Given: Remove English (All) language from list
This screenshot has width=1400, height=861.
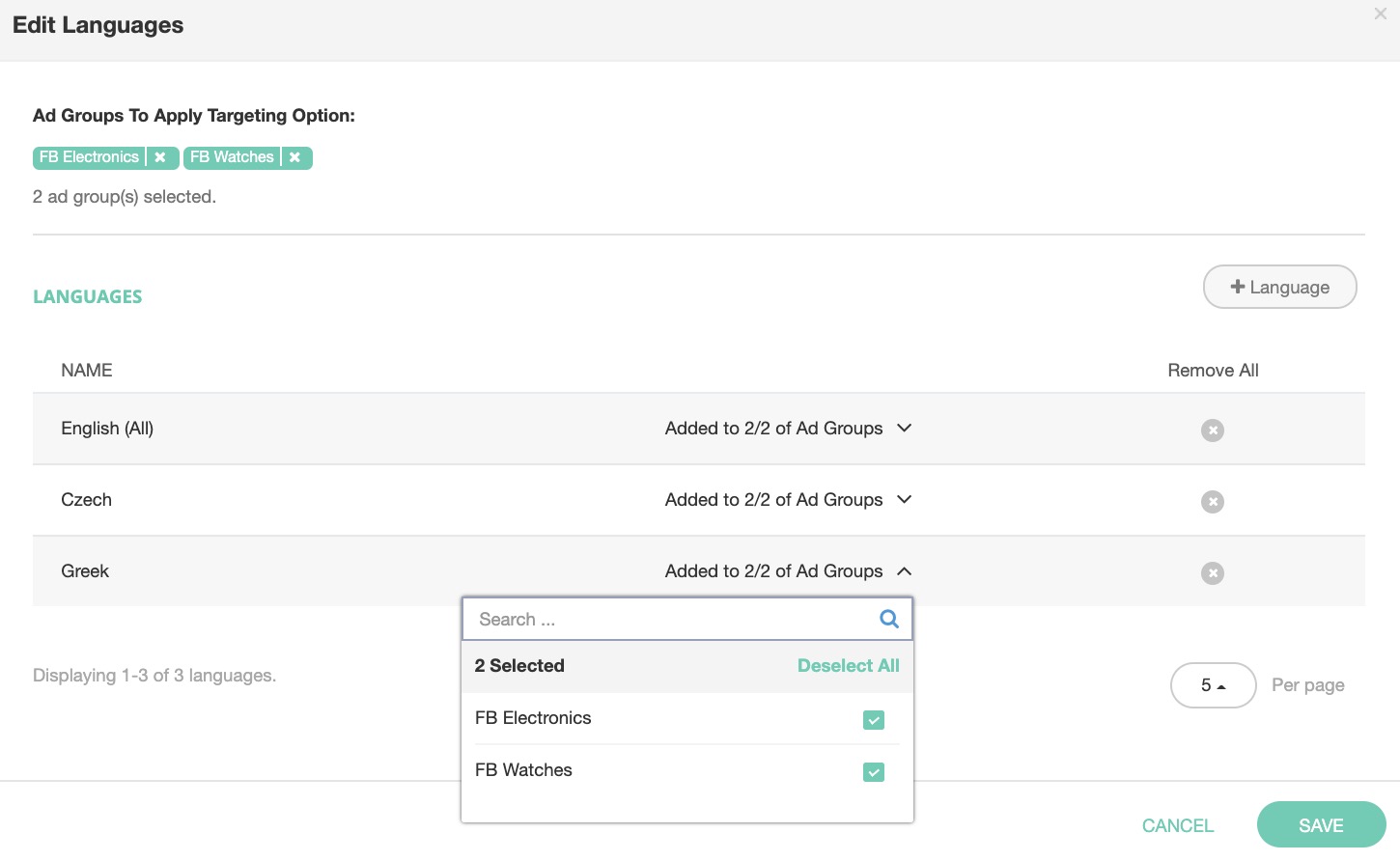Looking at the screenshot, I should [x=1212, y=430].
